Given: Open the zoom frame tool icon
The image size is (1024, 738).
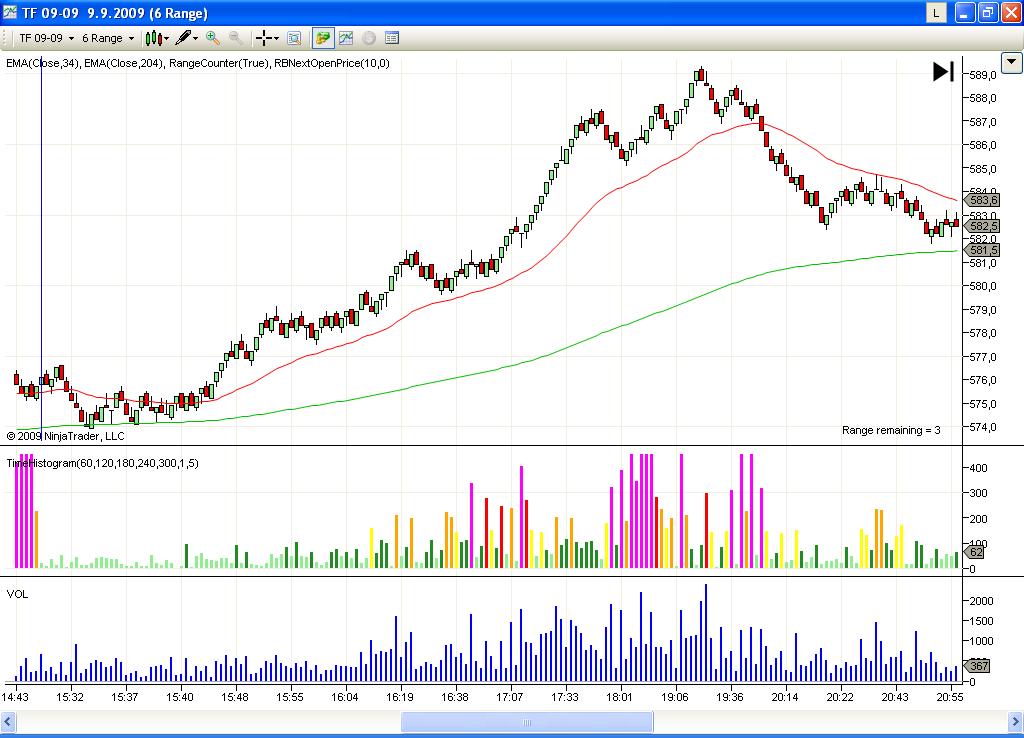Looking at the screenshot, I should [x=294, y=38].
